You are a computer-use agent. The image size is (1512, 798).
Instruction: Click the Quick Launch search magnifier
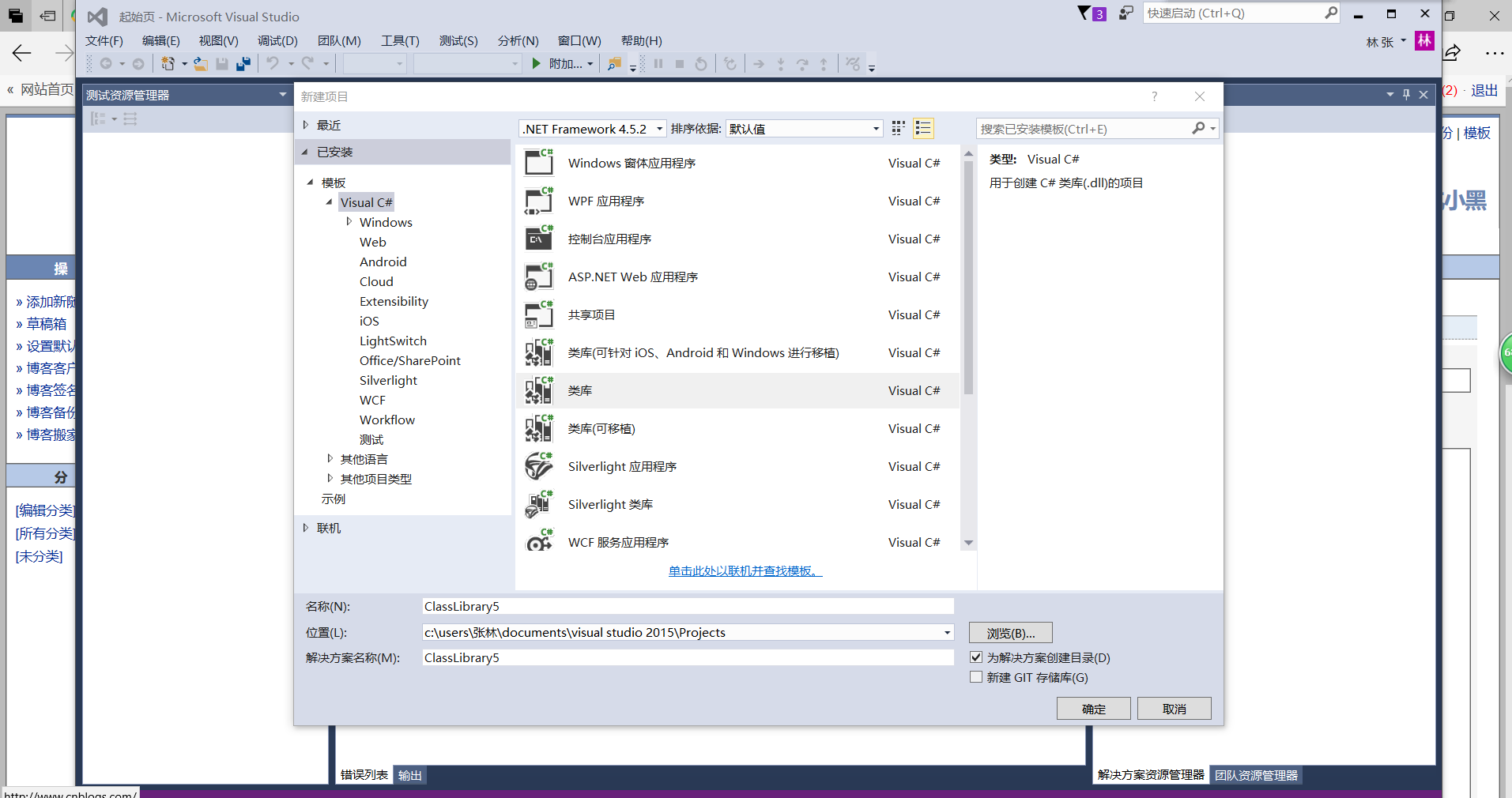coord(1331,13)
